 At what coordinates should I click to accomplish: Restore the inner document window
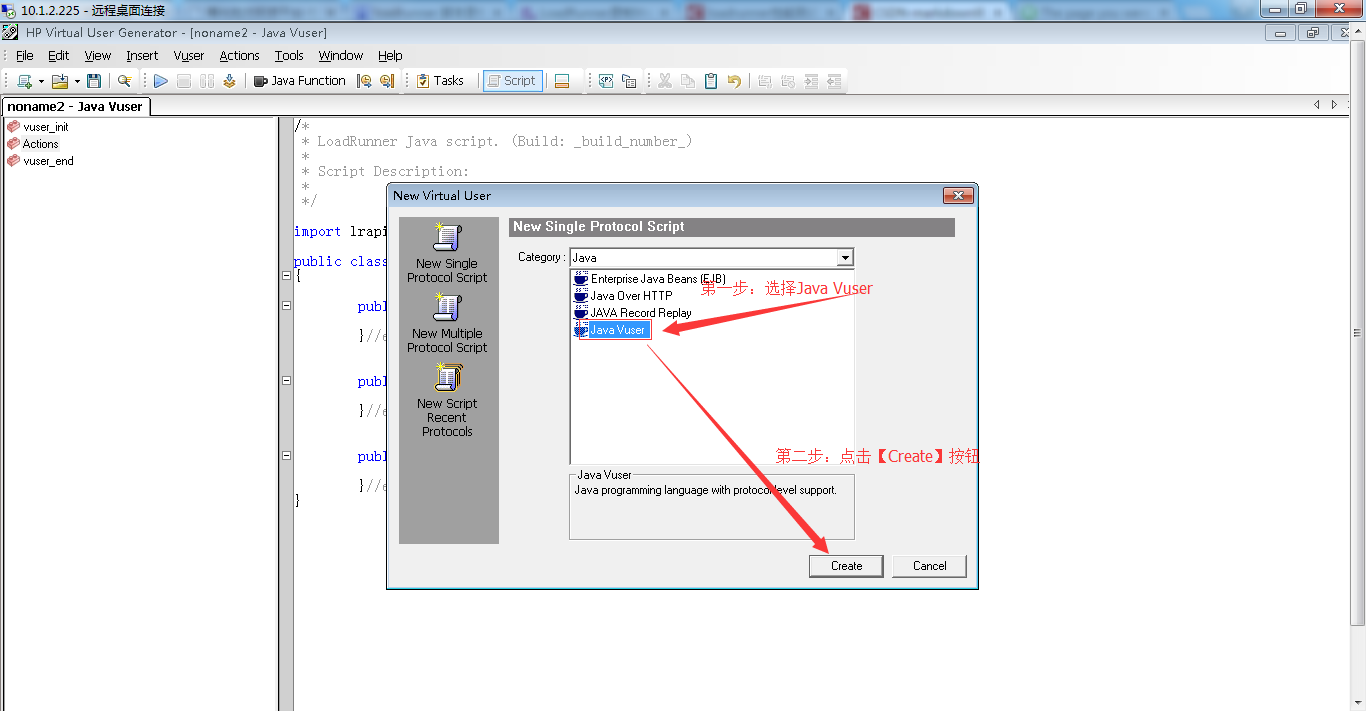coord(1312,33)
